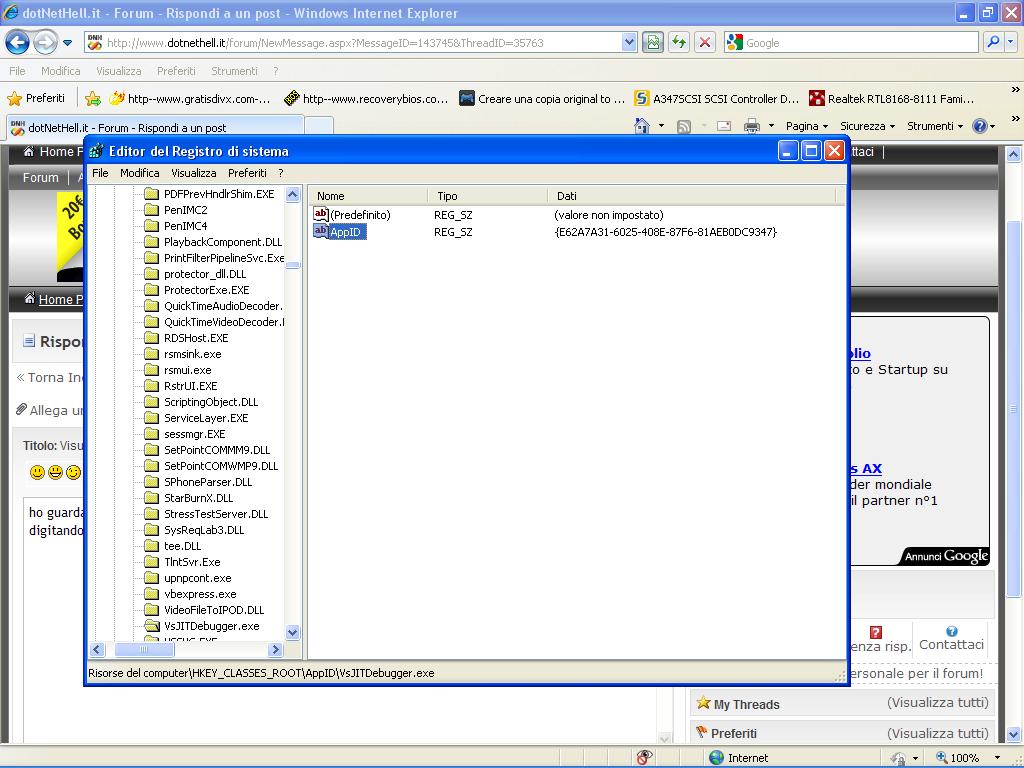Image resolution: width=1024 pixels, height=768 pixels.
Task: Select PenIMC2 registry key folder
Action: pyautogui.click(x=185, y=210)
